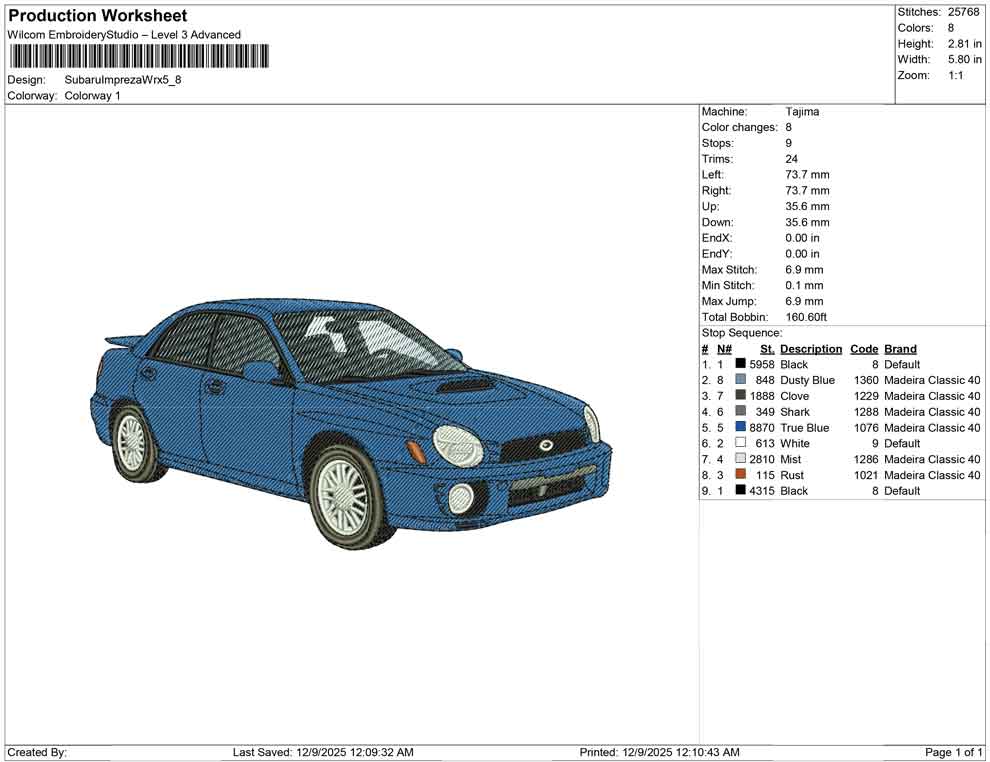Open the Description column header
Image resolution: width=990 pixels, height=762 pixels.
(x=810, y=348)
